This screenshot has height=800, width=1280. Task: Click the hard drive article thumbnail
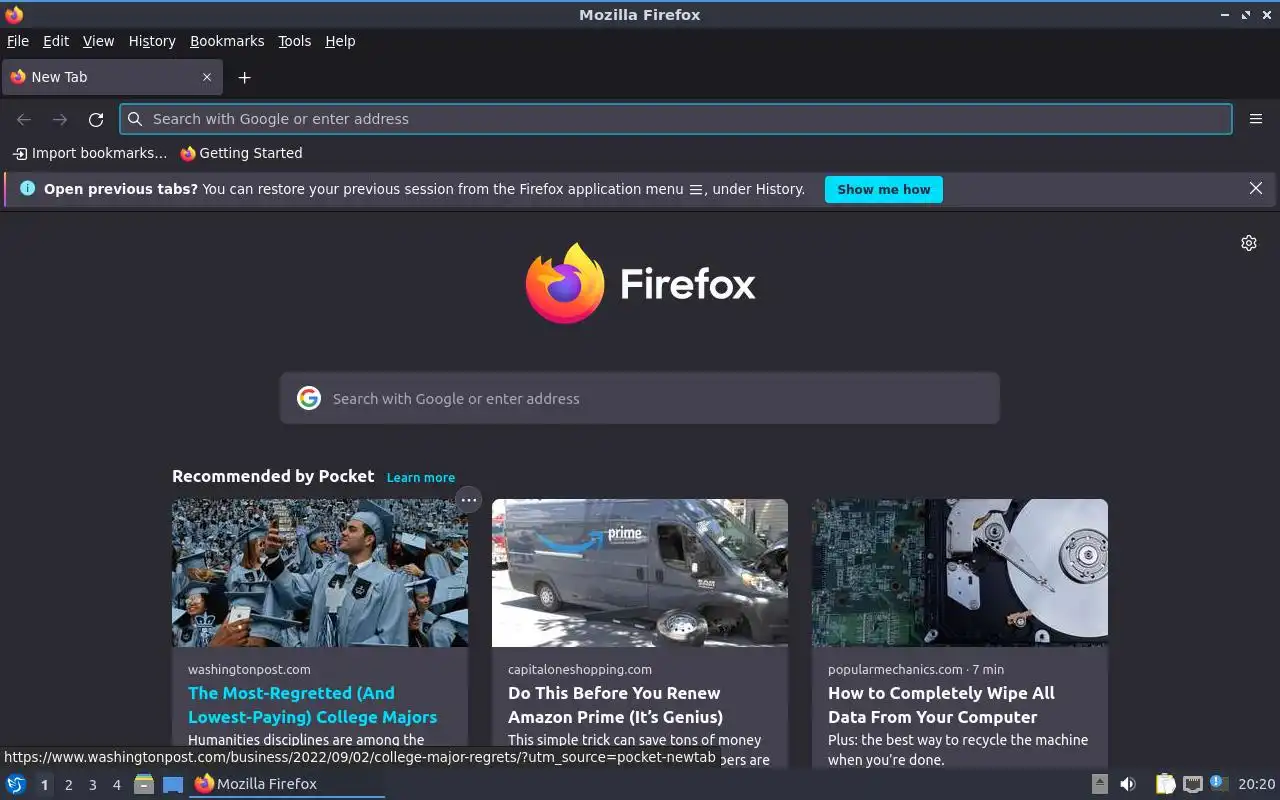pyautogui.click(x=960, y=573)
